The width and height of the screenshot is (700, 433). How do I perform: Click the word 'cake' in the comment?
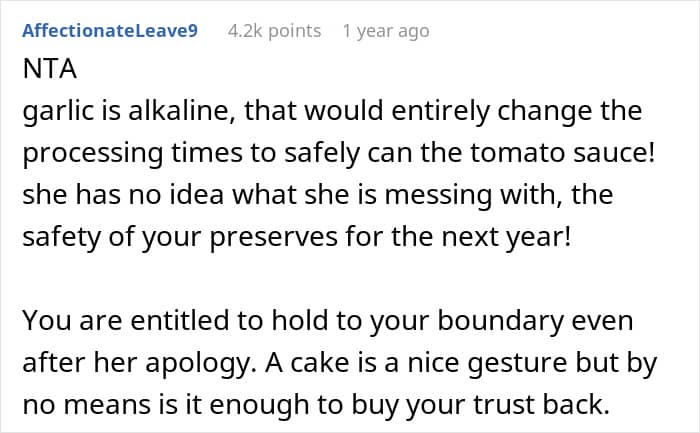tap(320, 362)
